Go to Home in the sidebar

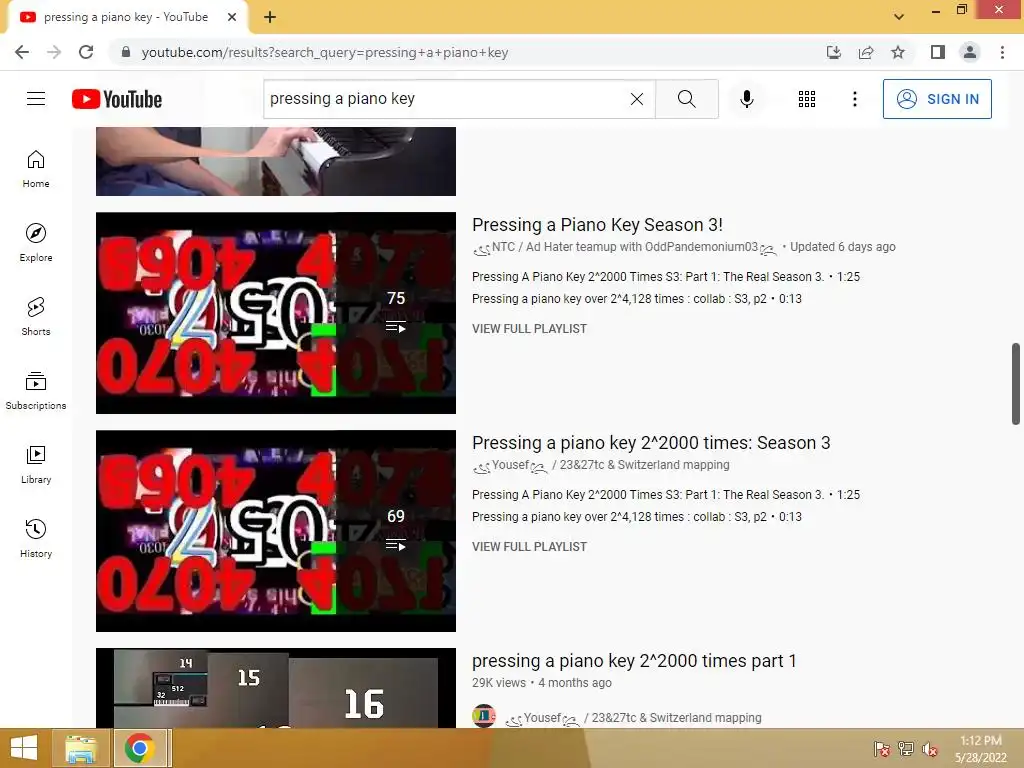tap(36, 169)
